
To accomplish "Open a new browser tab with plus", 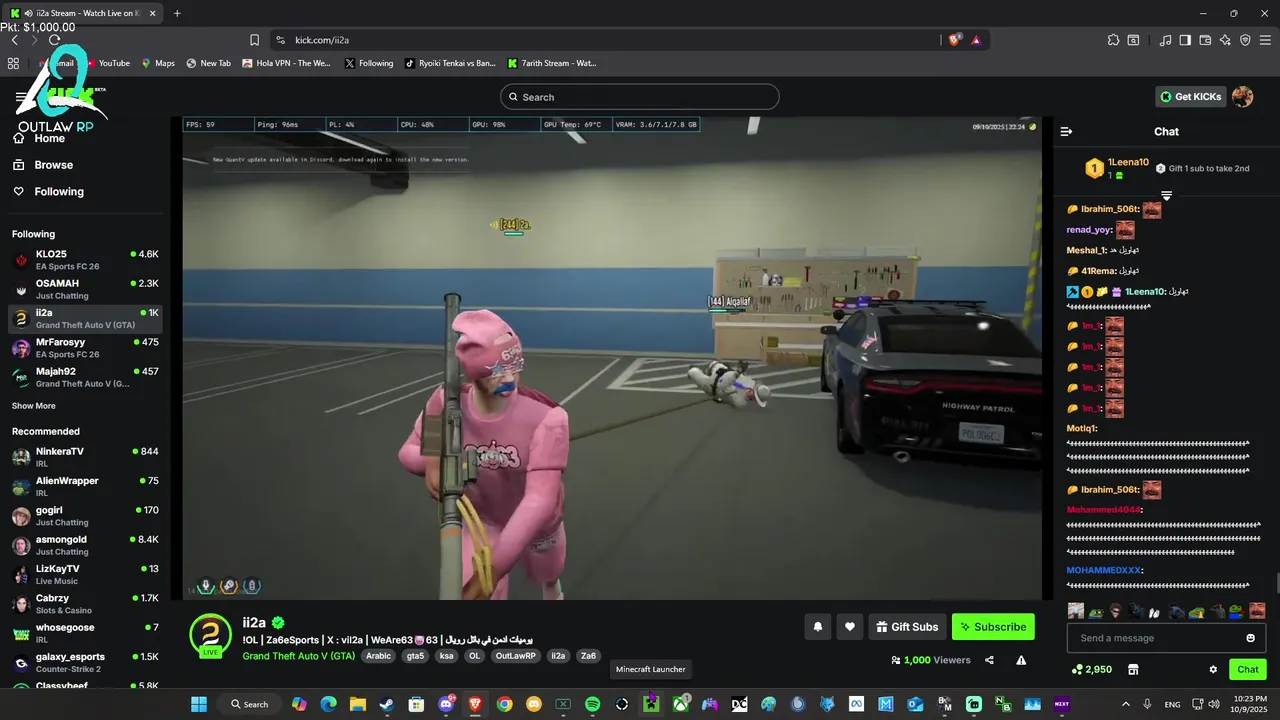I will click(x=177, y=13).
